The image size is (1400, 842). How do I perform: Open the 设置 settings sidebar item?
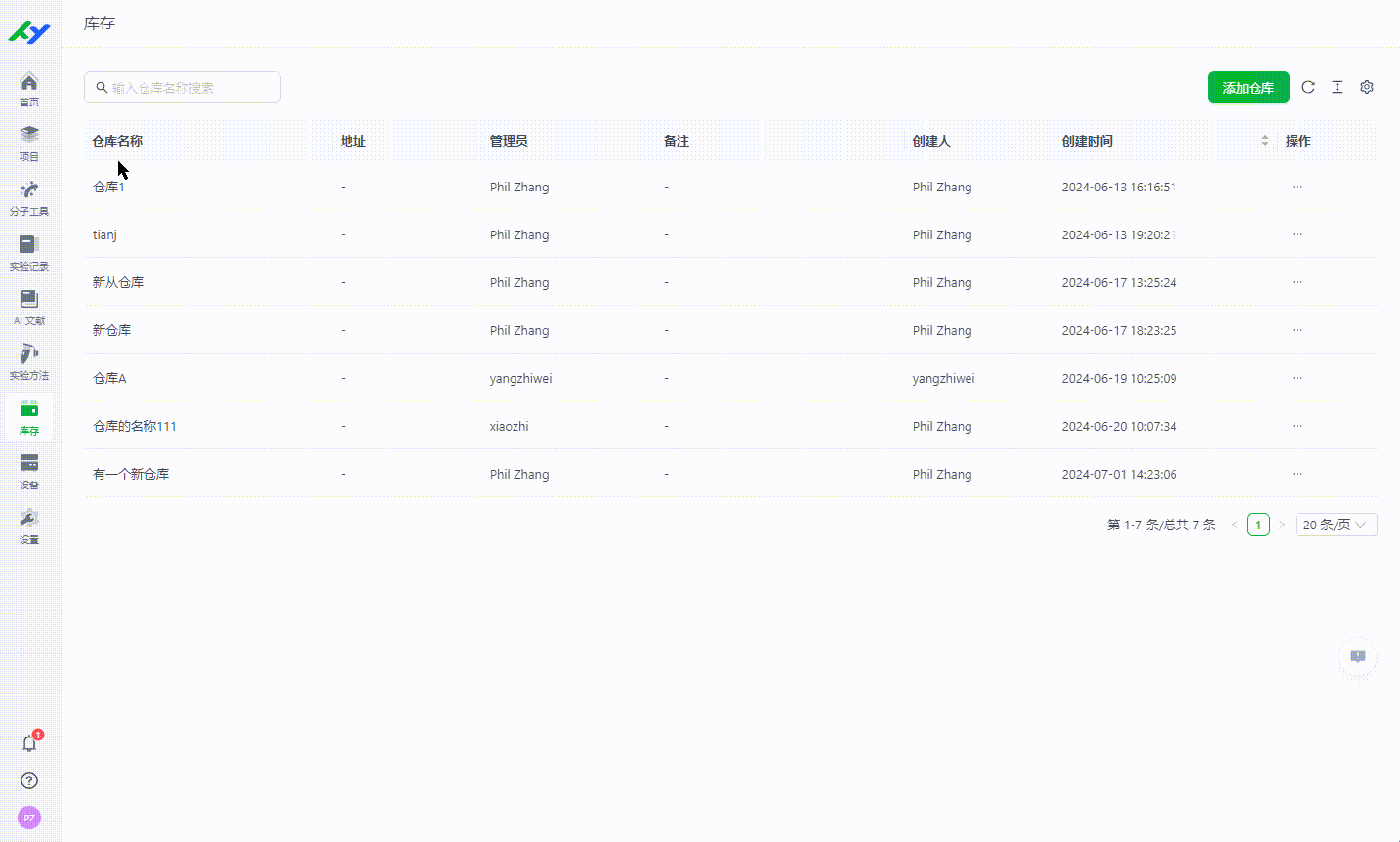(29, 526)
